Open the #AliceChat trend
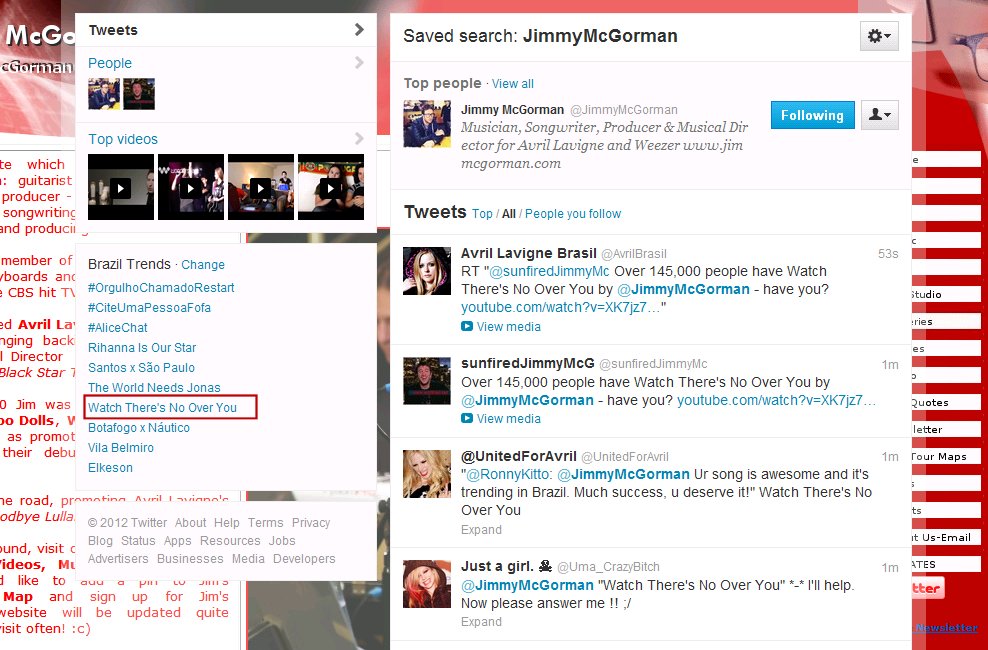This screenshot has height=650, width=988. [x=118, y=328]
